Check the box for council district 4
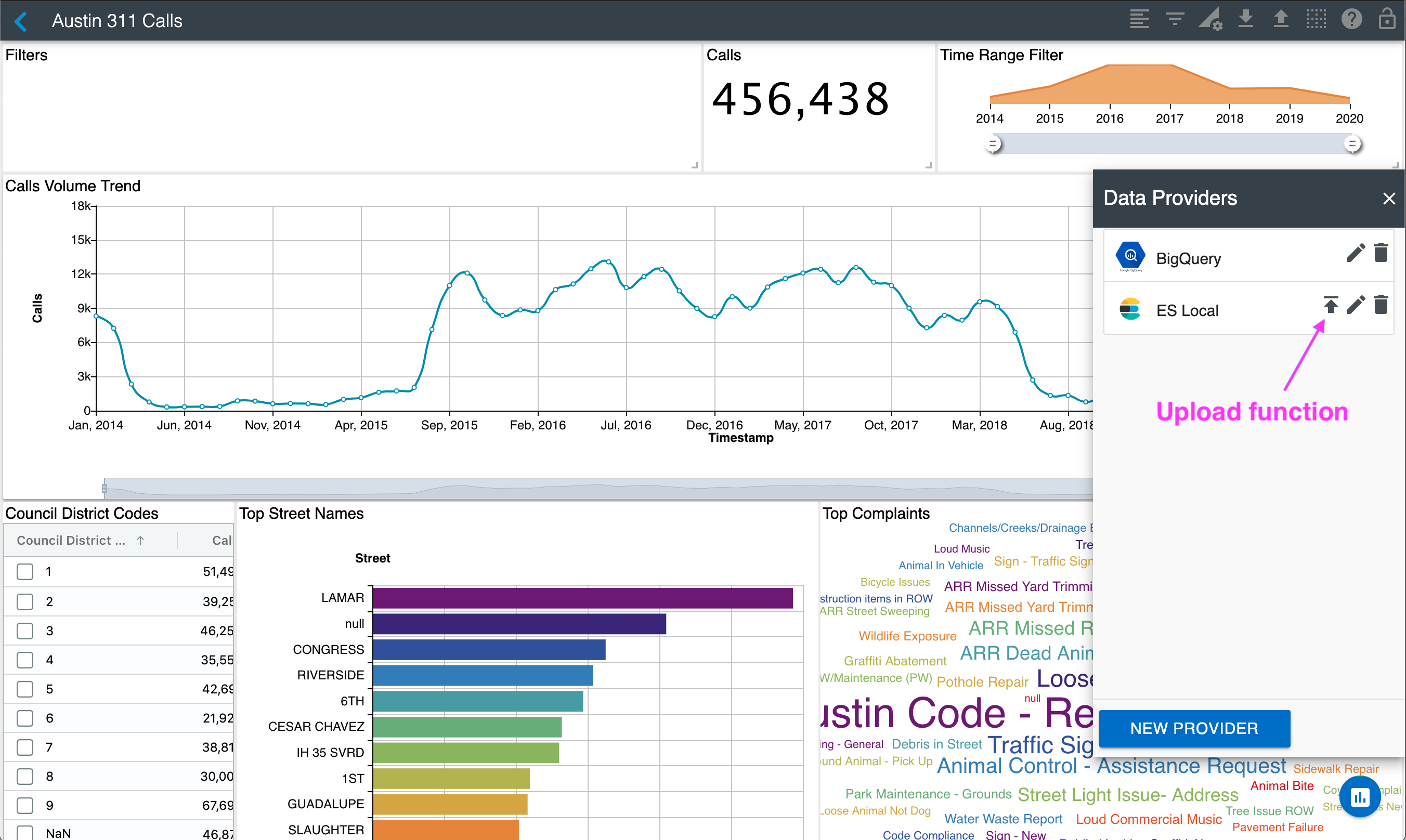This screenshot has width=1406, height=840. [x=25, y=660]
